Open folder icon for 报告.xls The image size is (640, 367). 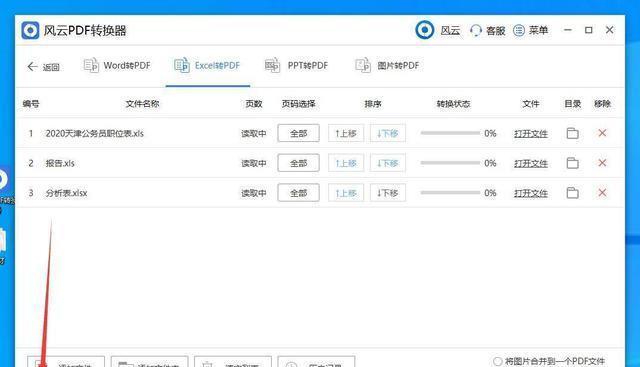572,163
